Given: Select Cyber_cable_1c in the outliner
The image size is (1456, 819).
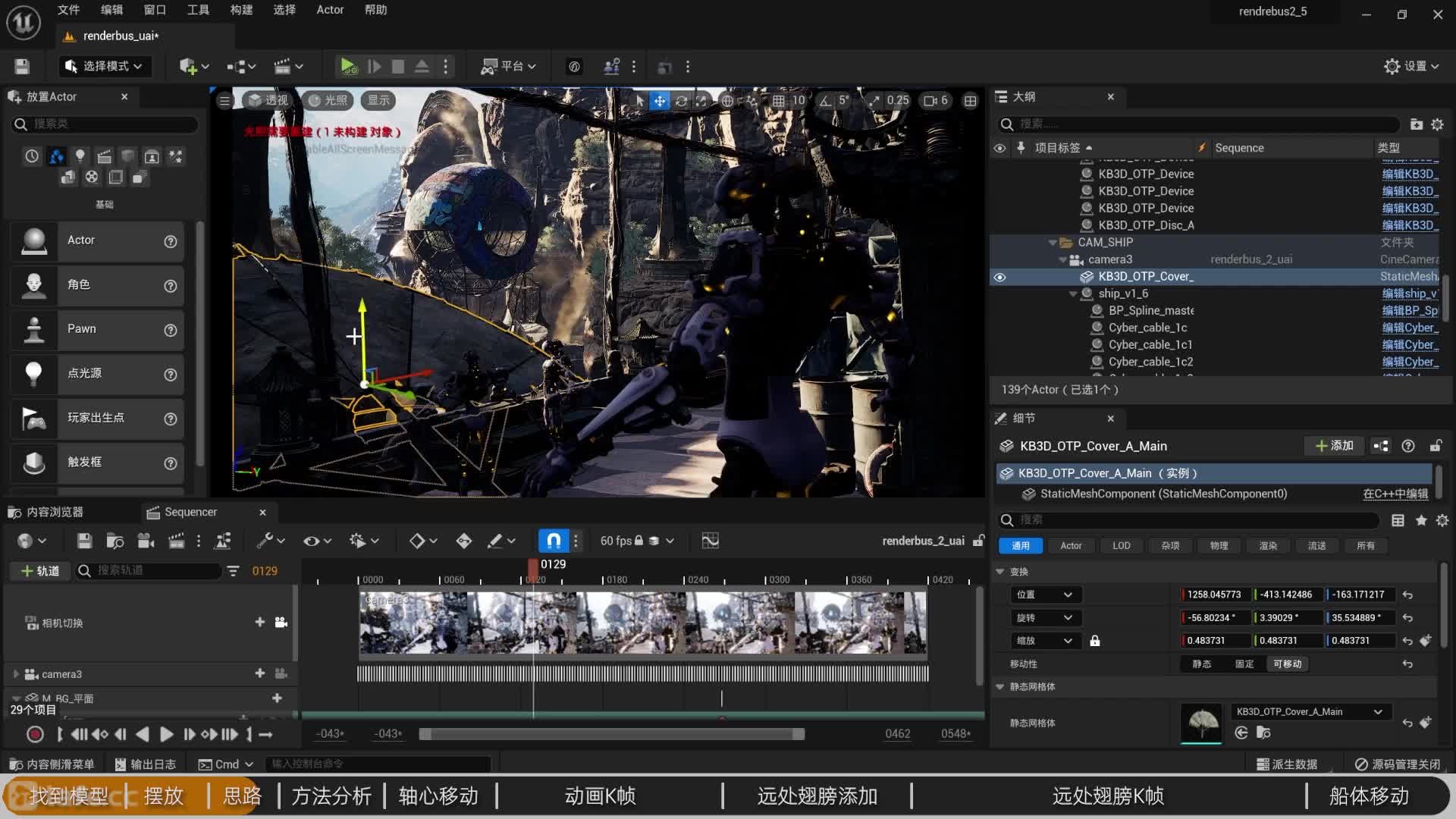Looking at the screenshot, I should 1147,328.
